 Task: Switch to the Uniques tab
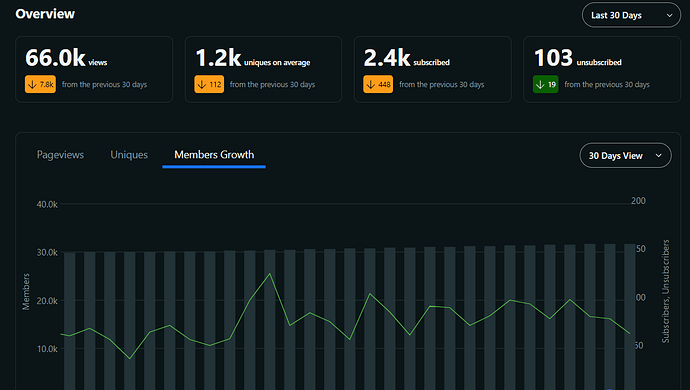[x=129, y=155]
